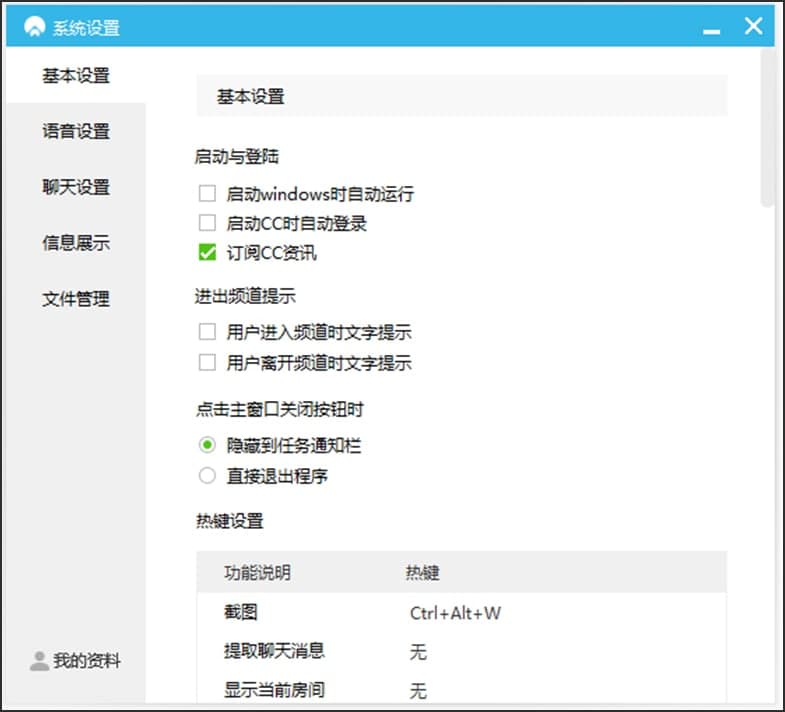The height and width of the screenshot is (712, 785).
Task: Go to 聊天设置 section
Action: pos(76,187)
